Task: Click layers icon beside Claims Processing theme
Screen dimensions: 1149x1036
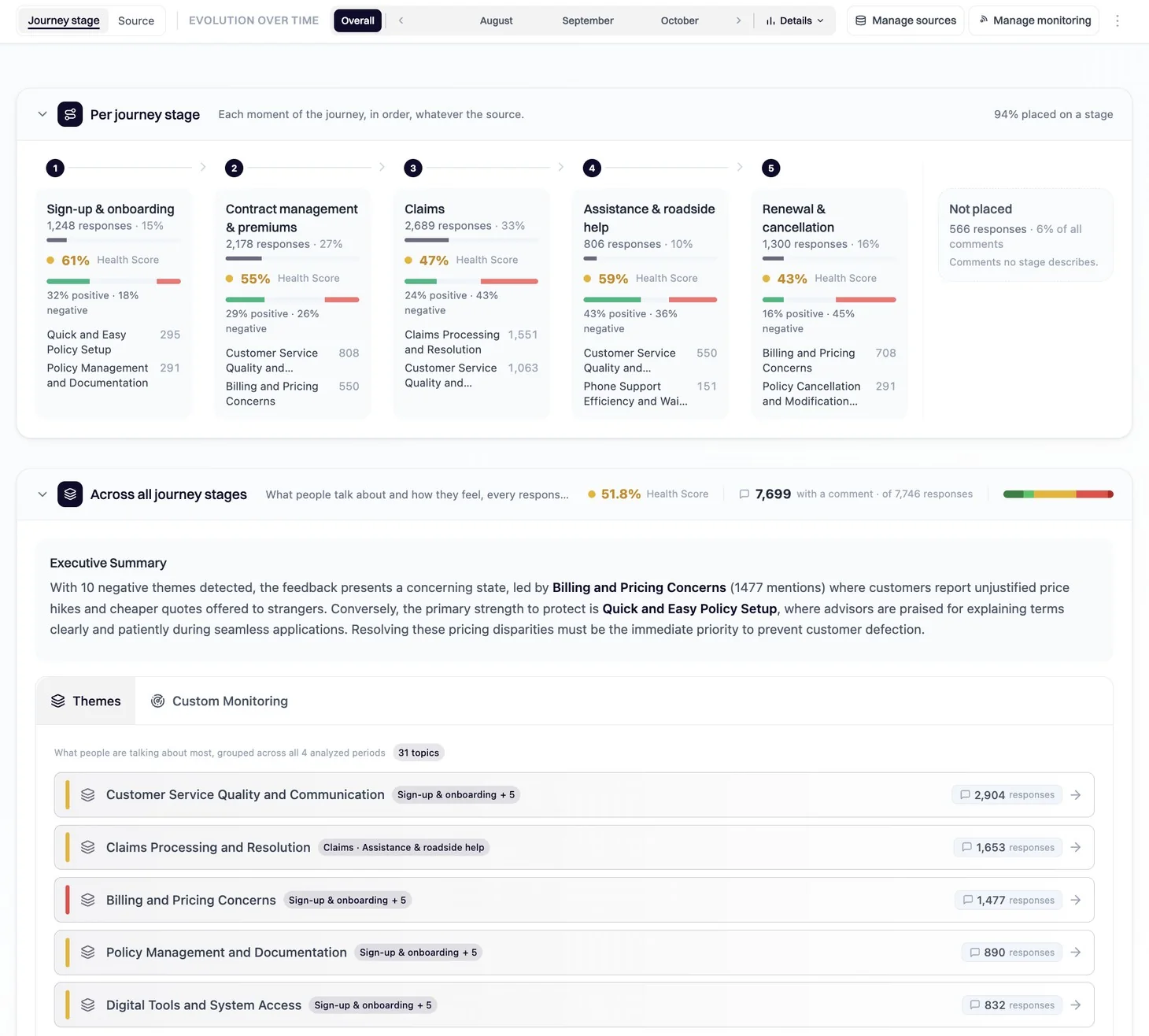Action: 88,847
